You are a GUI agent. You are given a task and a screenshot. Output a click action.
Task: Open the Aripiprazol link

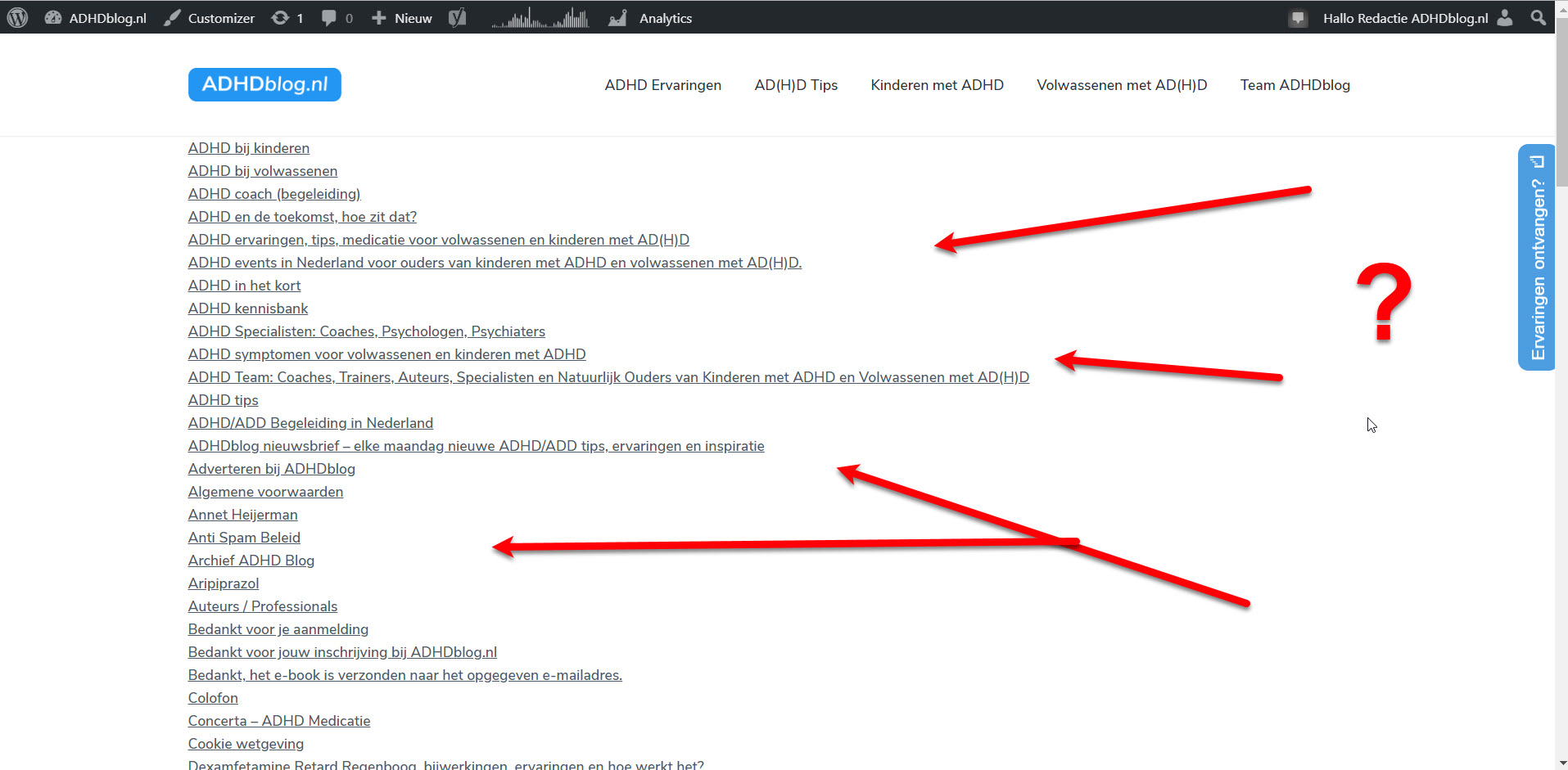[x=224, y=583]
